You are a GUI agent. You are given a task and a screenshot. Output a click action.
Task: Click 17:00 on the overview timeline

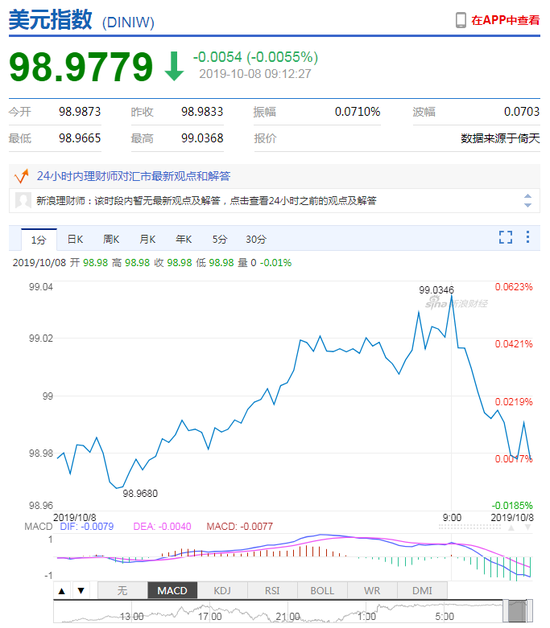pos(210,616)
